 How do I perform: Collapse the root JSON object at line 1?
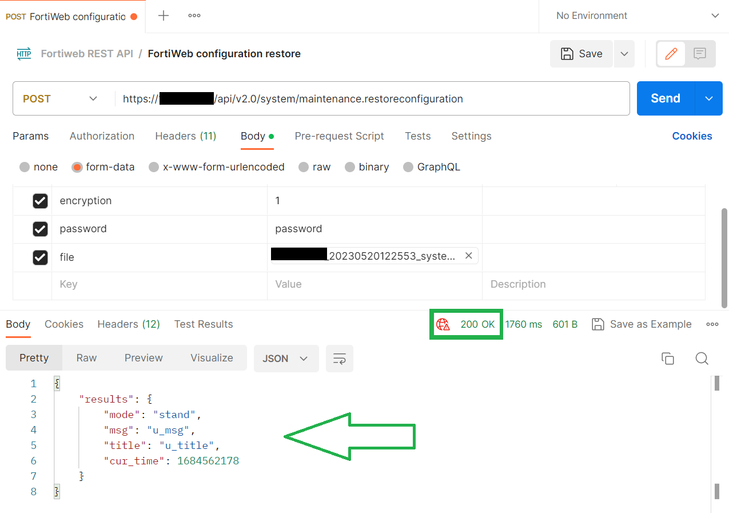tap(57, 384)
